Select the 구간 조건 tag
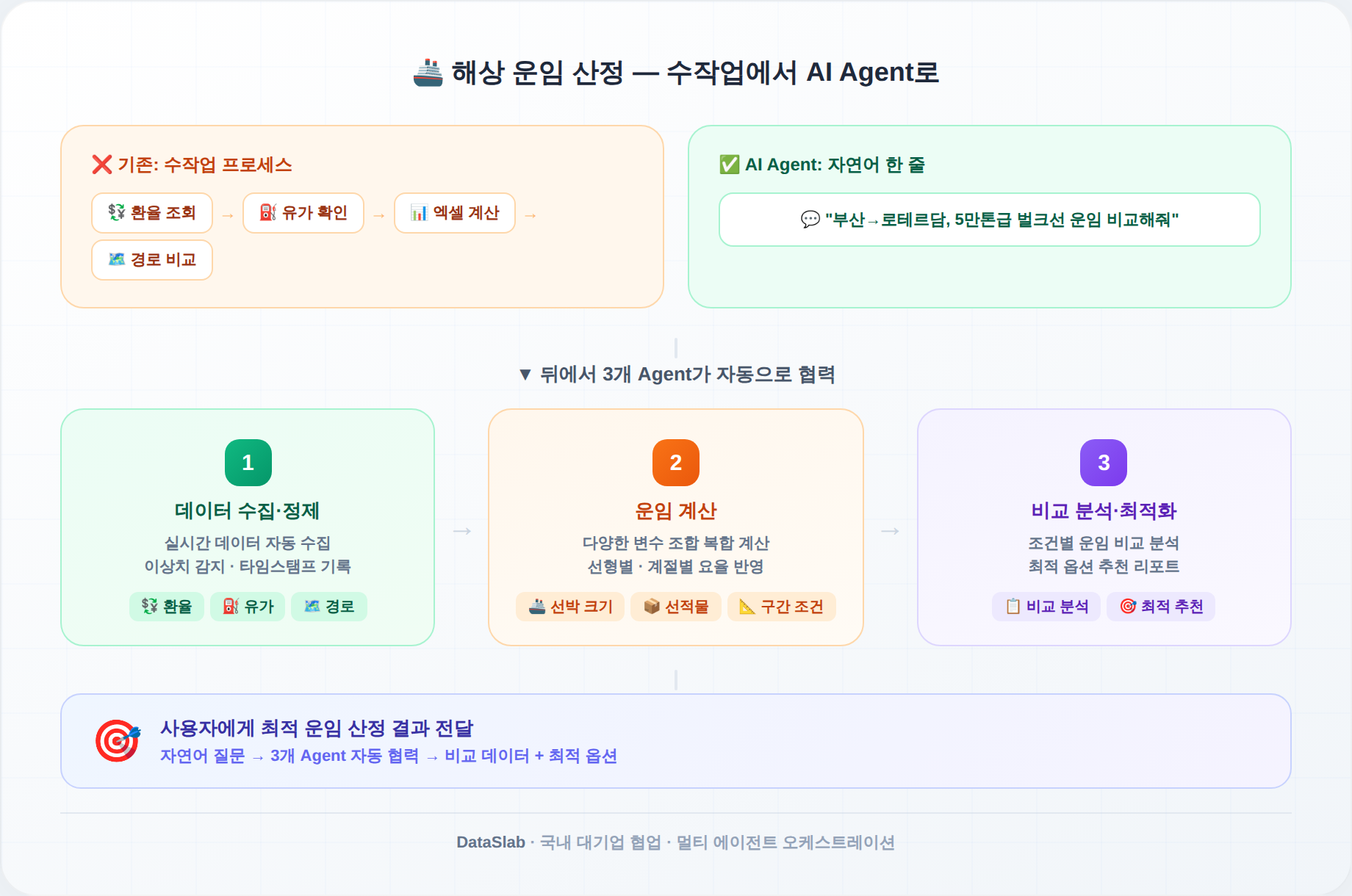The width and height of the screenshot is (1352, 896). tap(782, 607)
